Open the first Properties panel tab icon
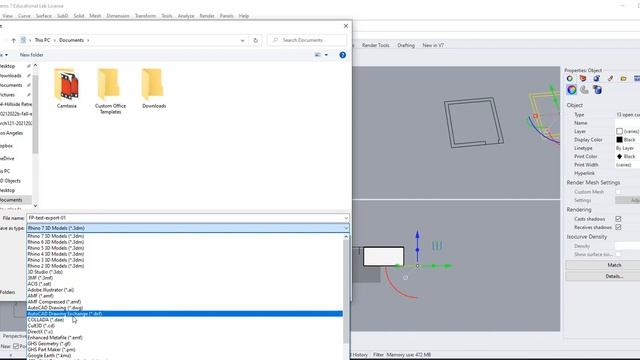Screen dimensions: 640x360 569,78
